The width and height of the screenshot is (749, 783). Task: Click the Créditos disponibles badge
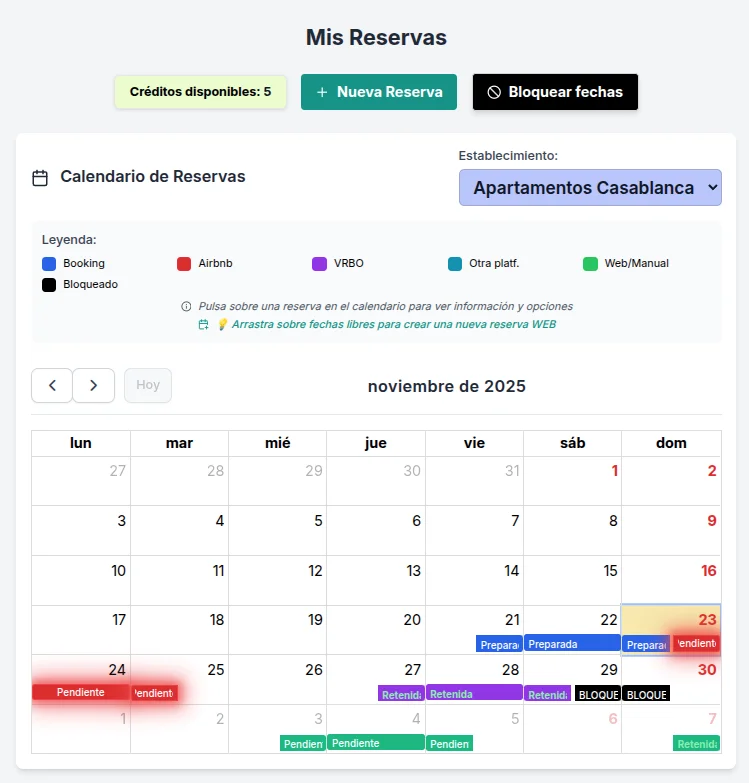(200, 92)
